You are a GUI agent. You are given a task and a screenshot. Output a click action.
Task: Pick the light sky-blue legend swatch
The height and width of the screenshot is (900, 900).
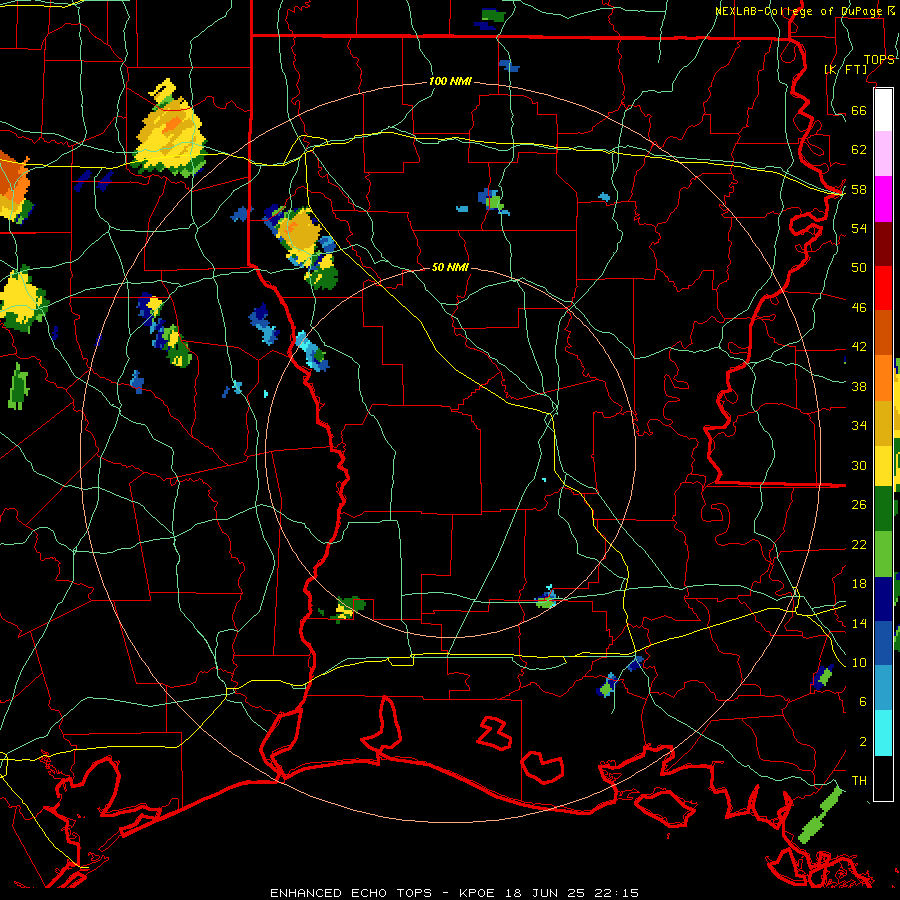[883, 688]
